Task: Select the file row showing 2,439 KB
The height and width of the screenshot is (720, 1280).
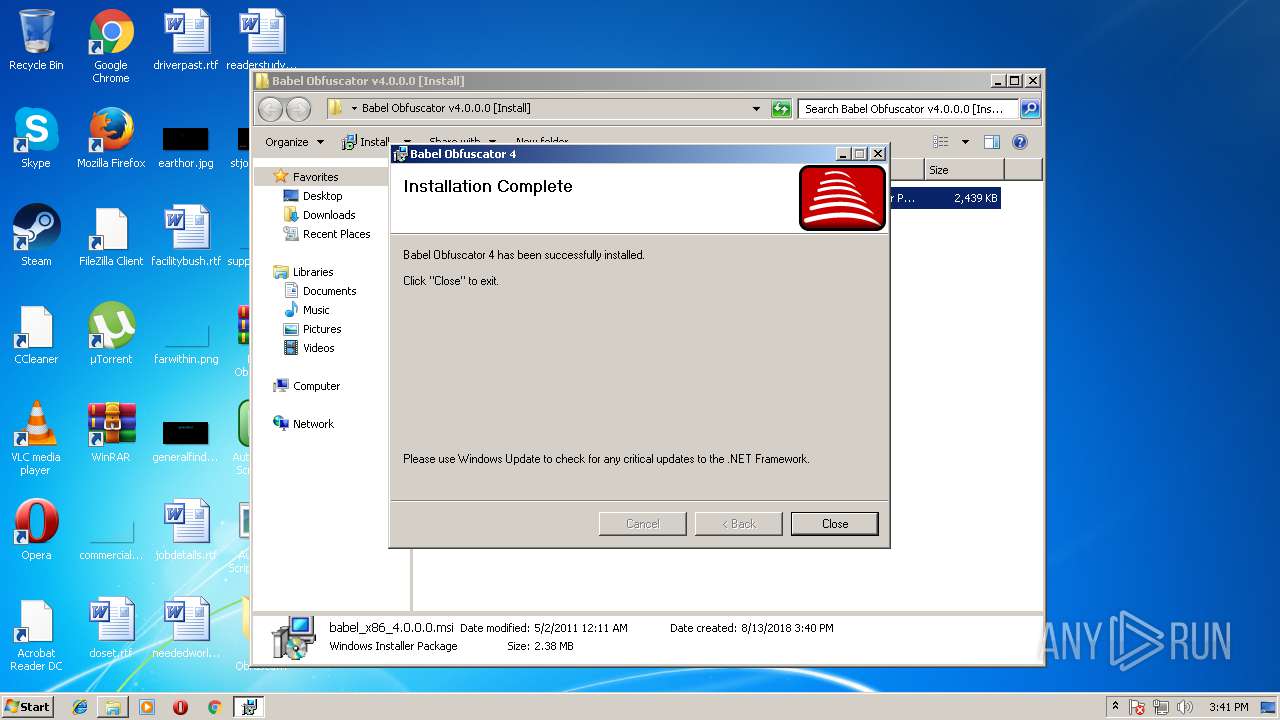Action: click(944, 198)
